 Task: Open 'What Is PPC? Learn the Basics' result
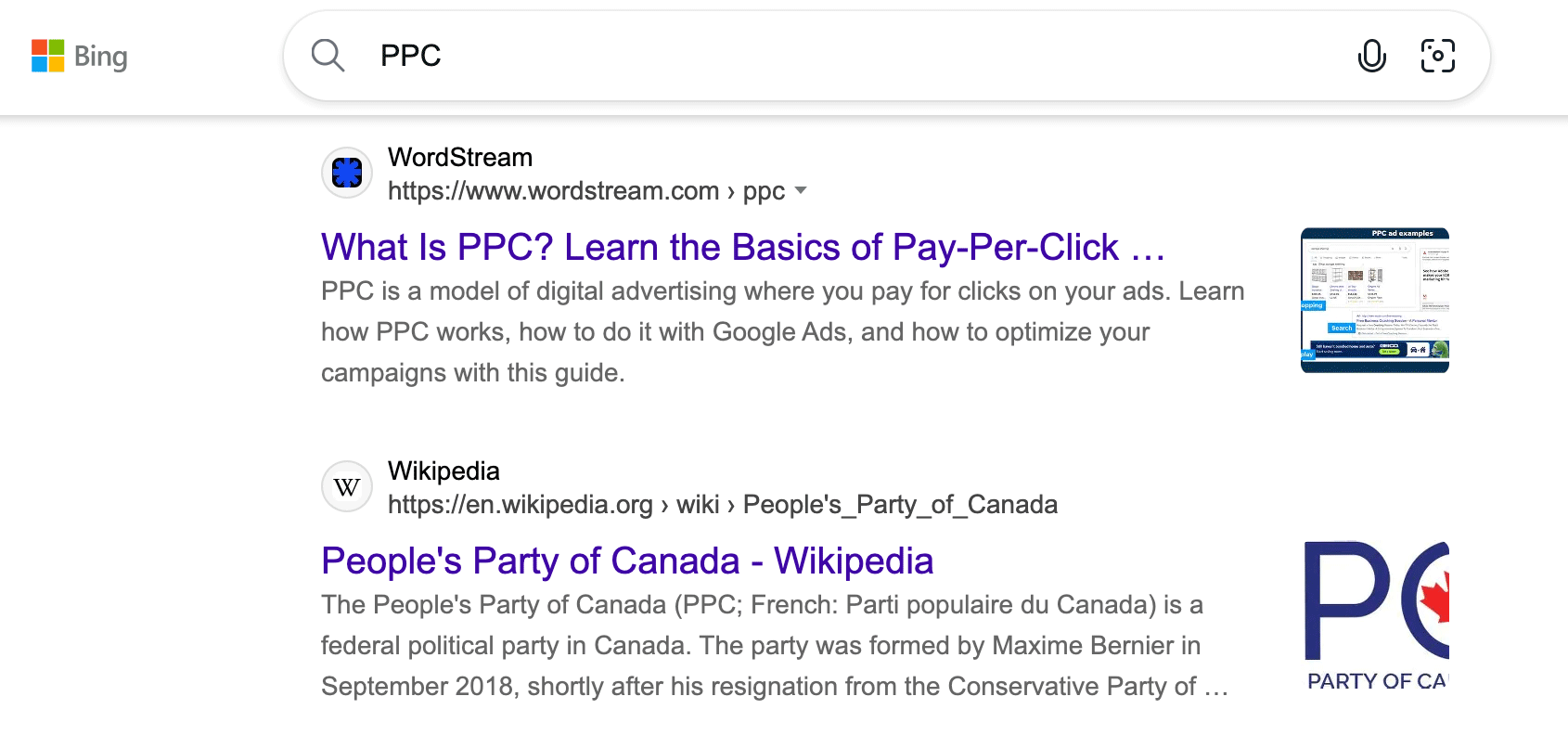tap(742, 248)
